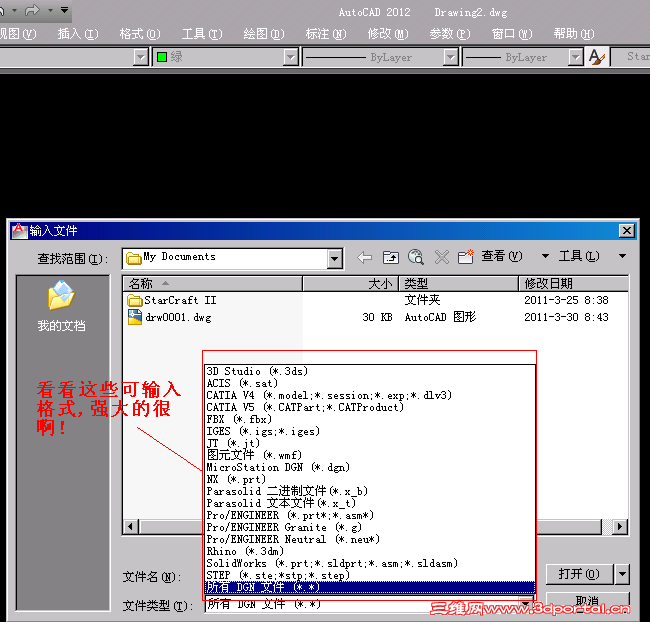Choose CATIA V4 format entry
This screenshot has width=650, height=622.
coord(370,395)
